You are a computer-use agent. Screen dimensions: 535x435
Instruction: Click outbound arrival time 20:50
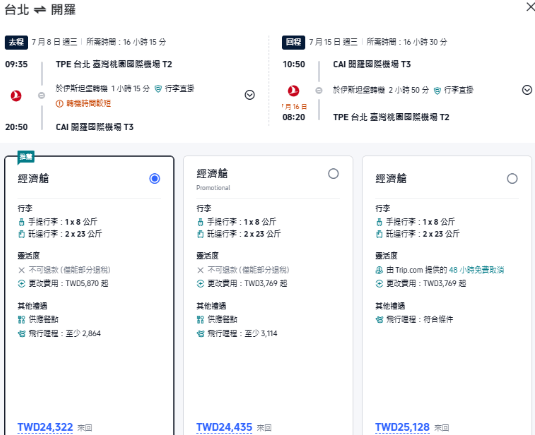(16, 127)
